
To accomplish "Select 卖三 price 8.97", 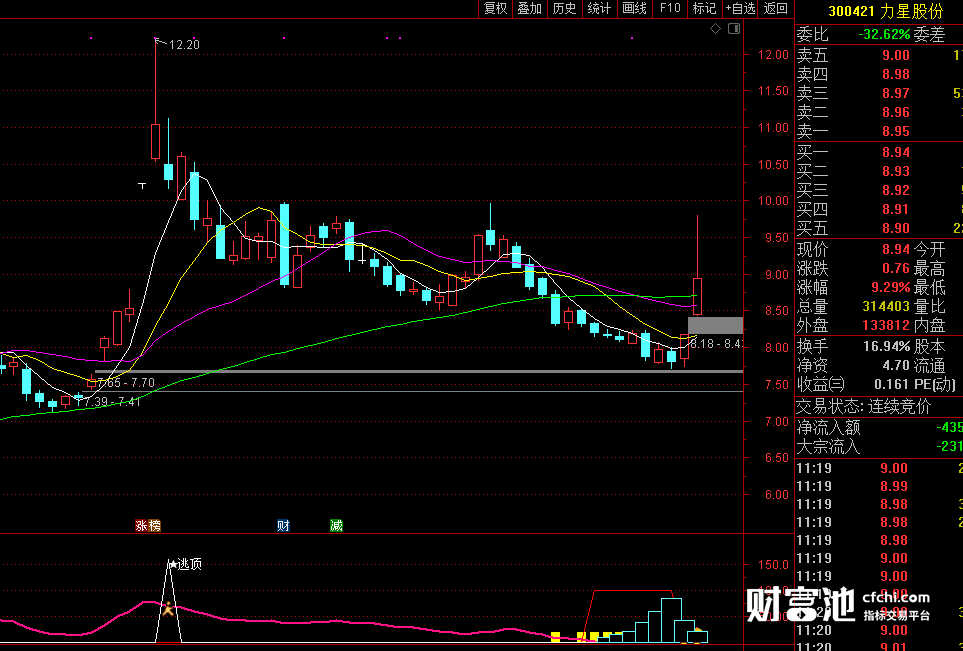I will point(895,93).
